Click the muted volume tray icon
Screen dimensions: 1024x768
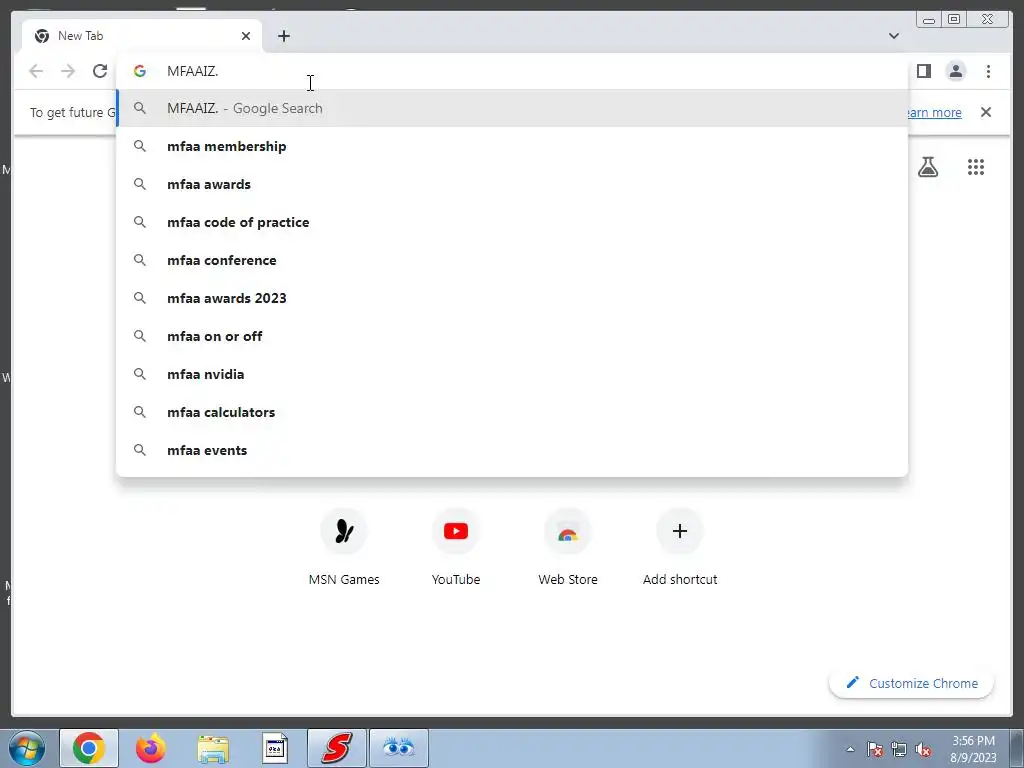click(x=923, y=750)
